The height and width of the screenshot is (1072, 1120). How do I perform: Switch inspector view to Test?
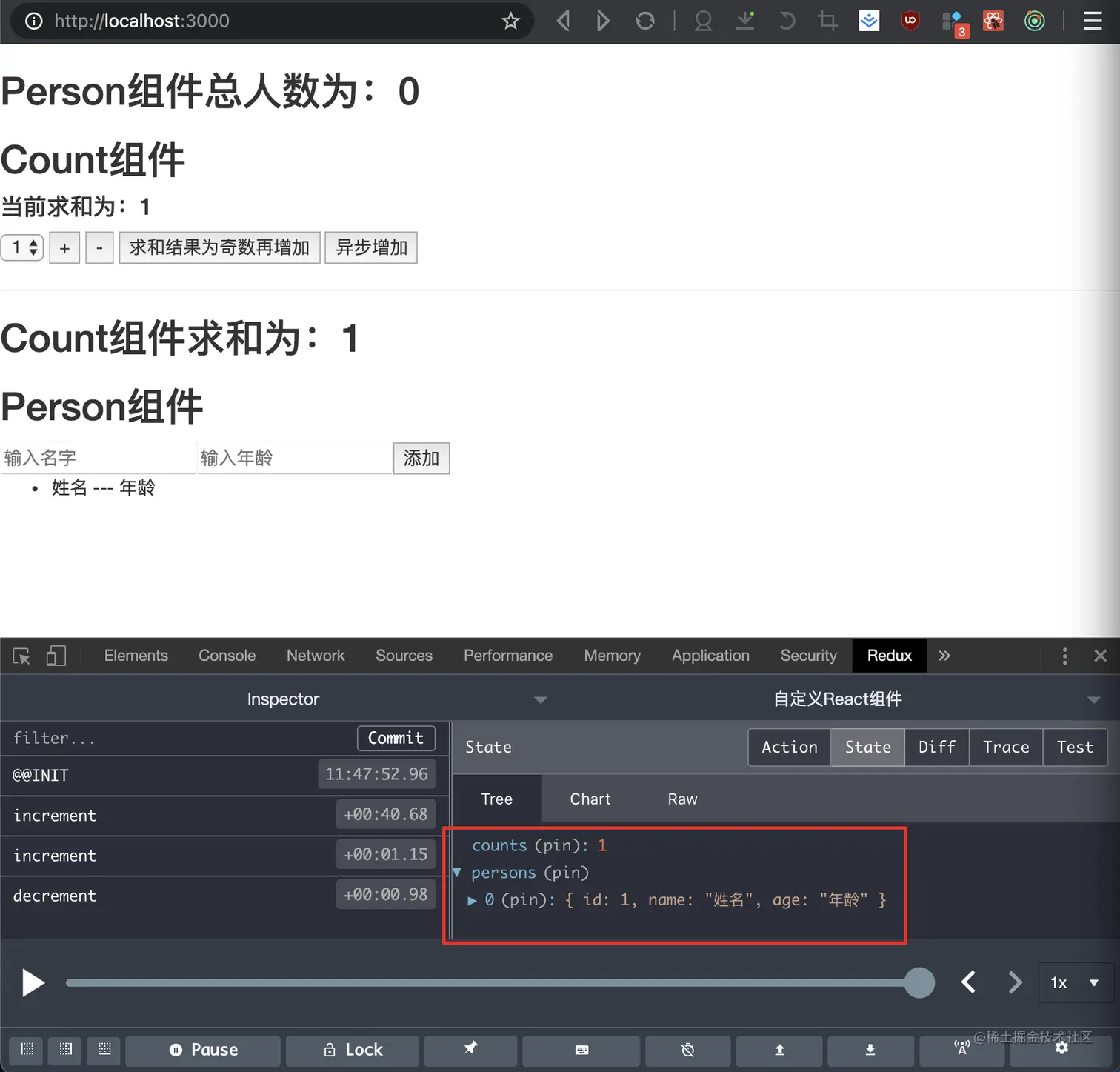pyautogui.click(x=1075, y=747)
